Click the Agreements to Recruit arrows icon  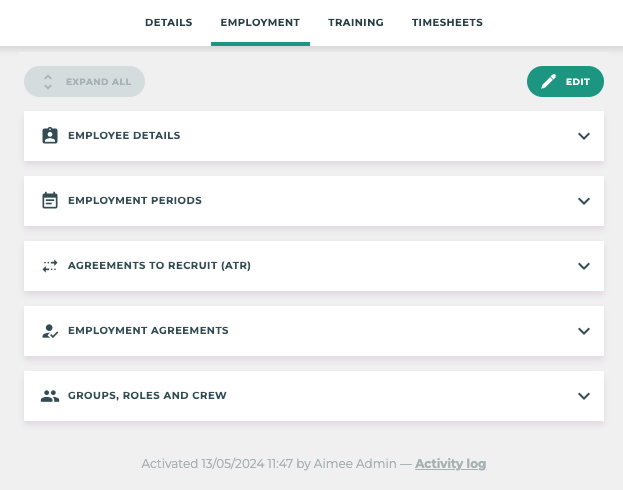[50, 266]
